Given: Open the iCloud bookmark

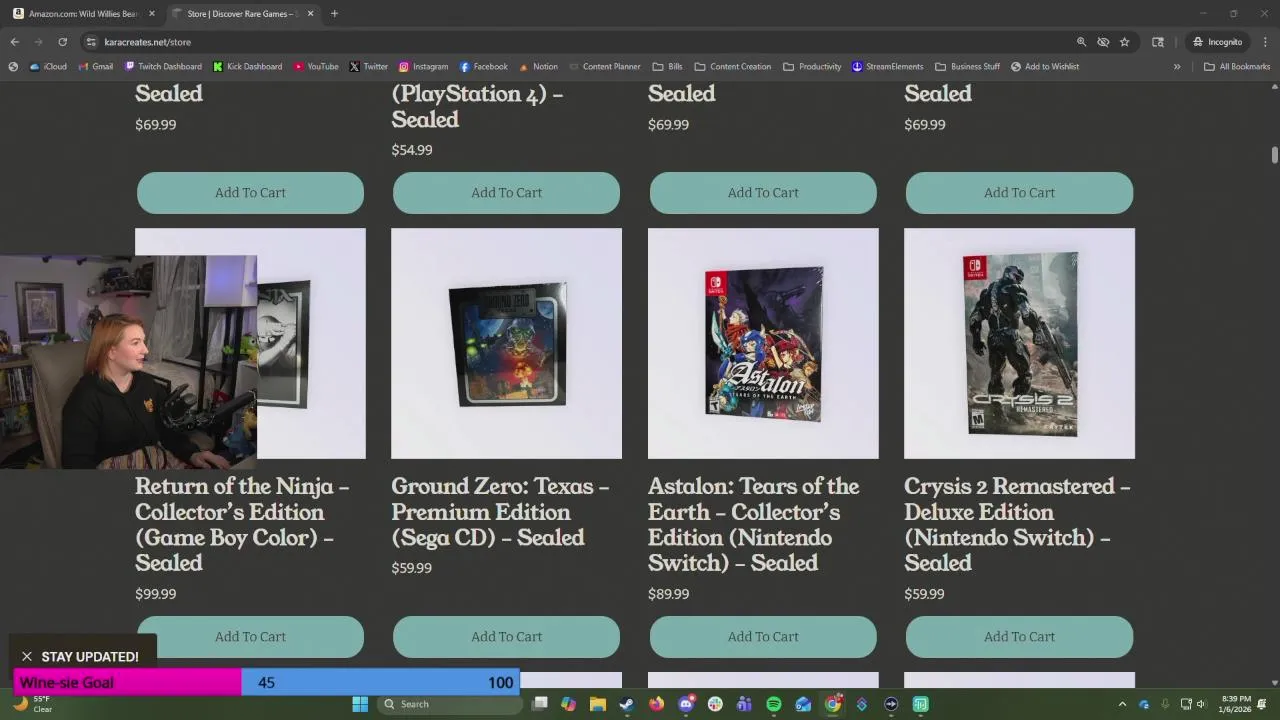Looking at the screenshot, I should click(48, 67).
